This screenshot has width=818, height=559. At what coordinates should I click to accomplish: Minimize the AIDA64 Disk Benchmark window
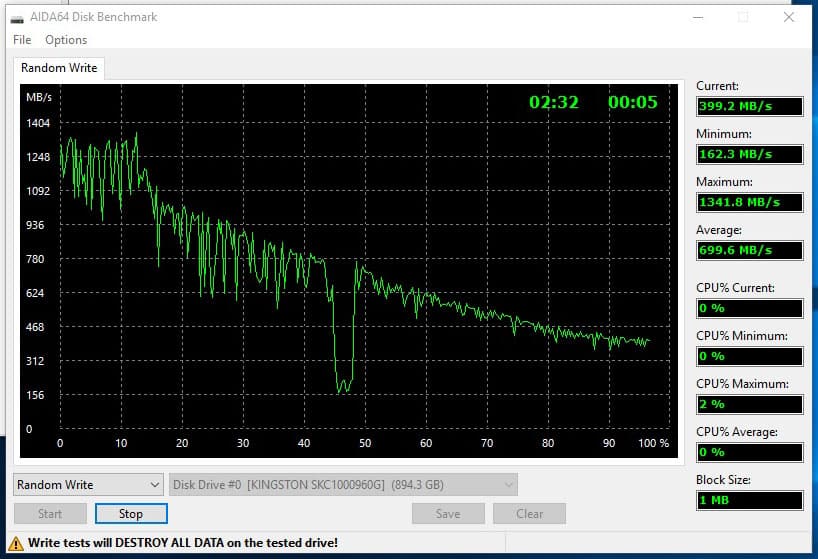698,17
